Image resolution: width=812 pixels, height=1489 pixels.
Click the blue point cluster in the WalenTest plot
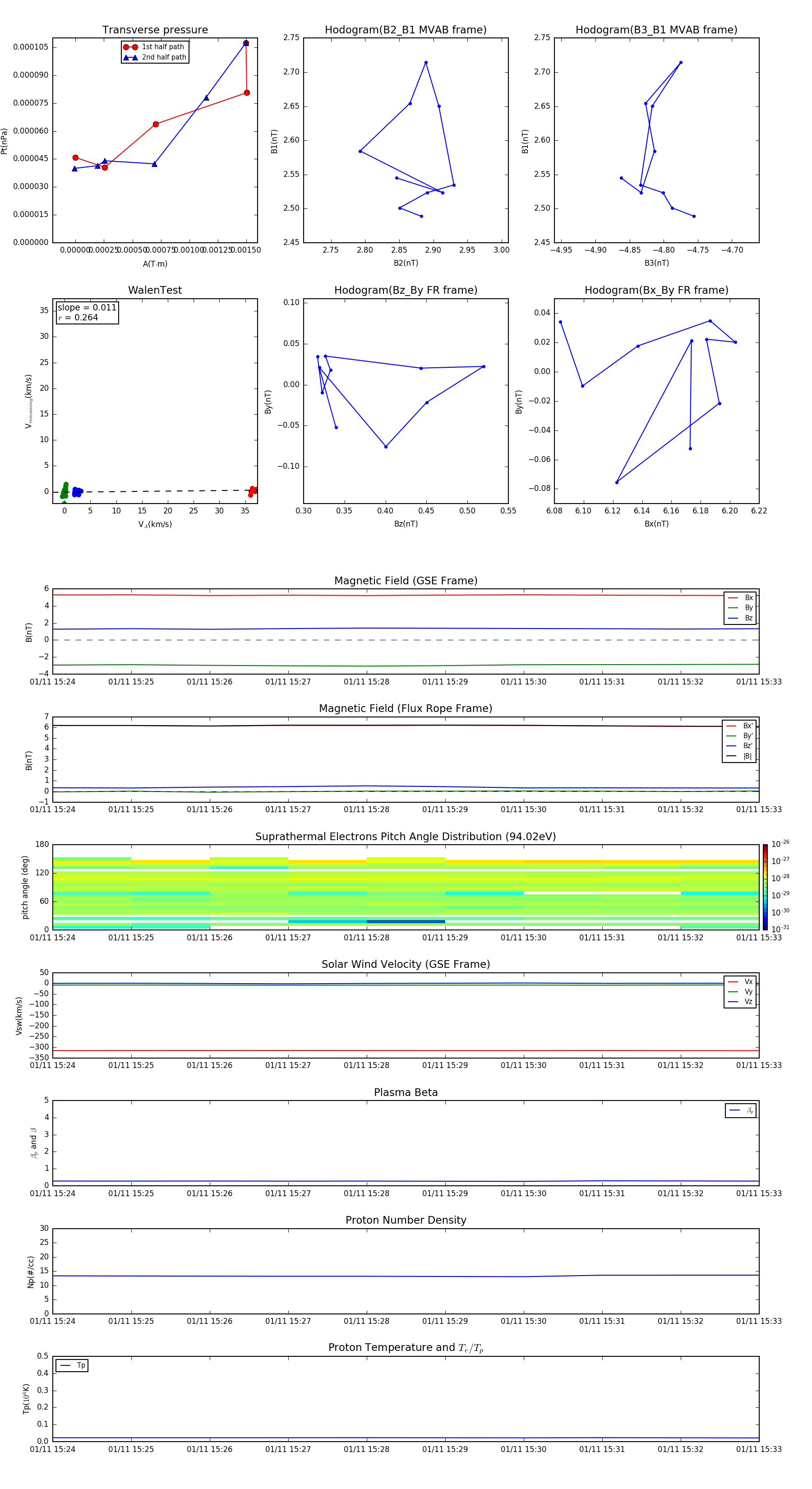click(78, 492)
